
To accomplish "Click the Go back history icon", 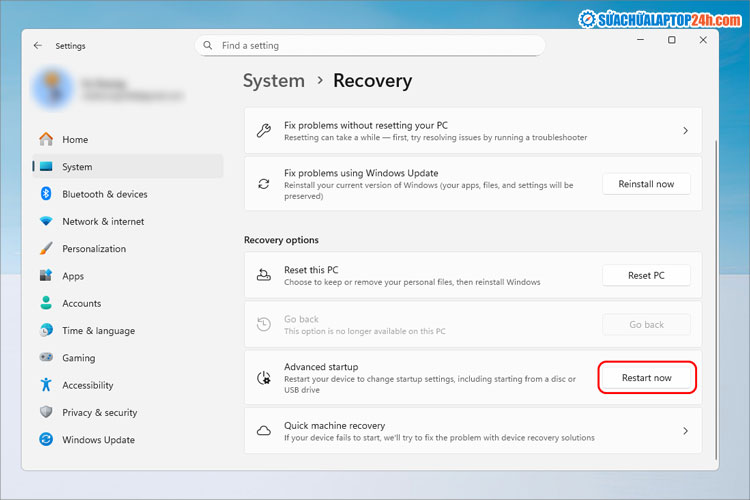I will 264,324.
